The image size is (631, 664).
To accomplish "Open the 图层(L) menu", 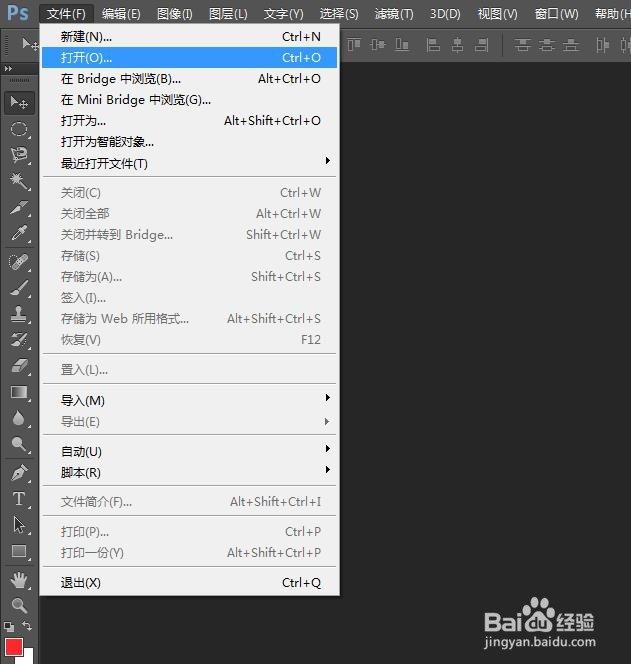I will [x=228, y=14].
